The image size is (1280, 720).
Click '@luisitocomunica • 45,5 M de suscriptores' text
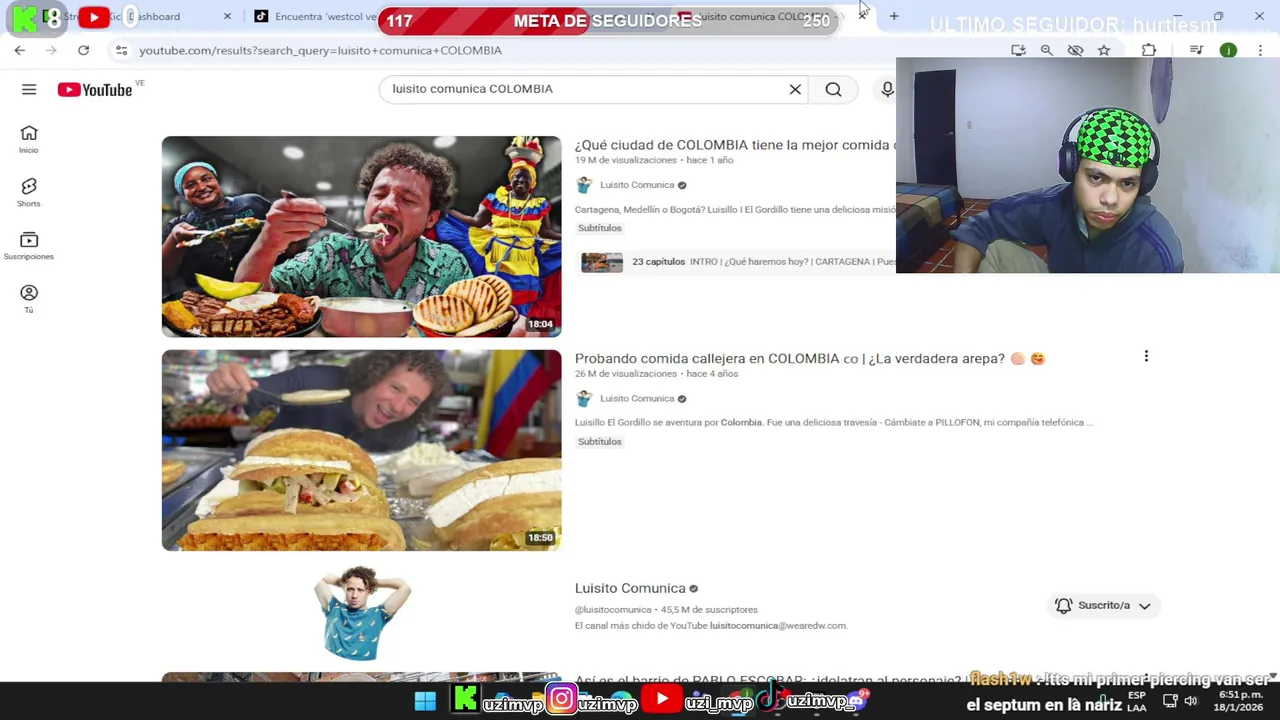(x=666, y=610)
